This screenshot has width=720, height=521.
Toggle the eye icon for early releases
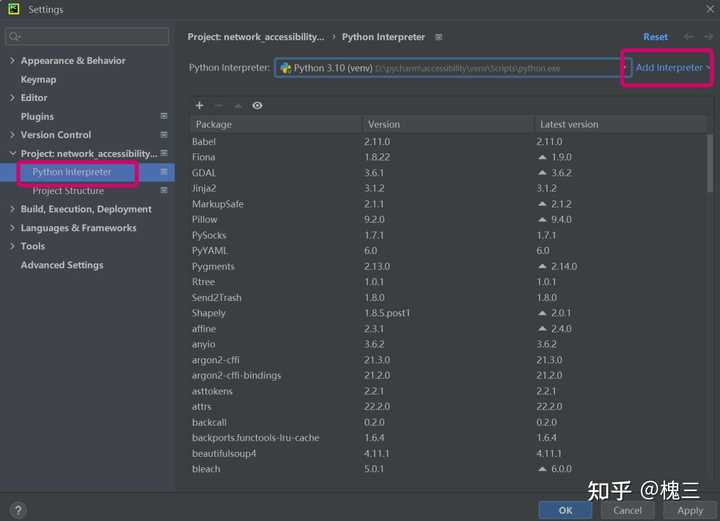pos(257,106)
